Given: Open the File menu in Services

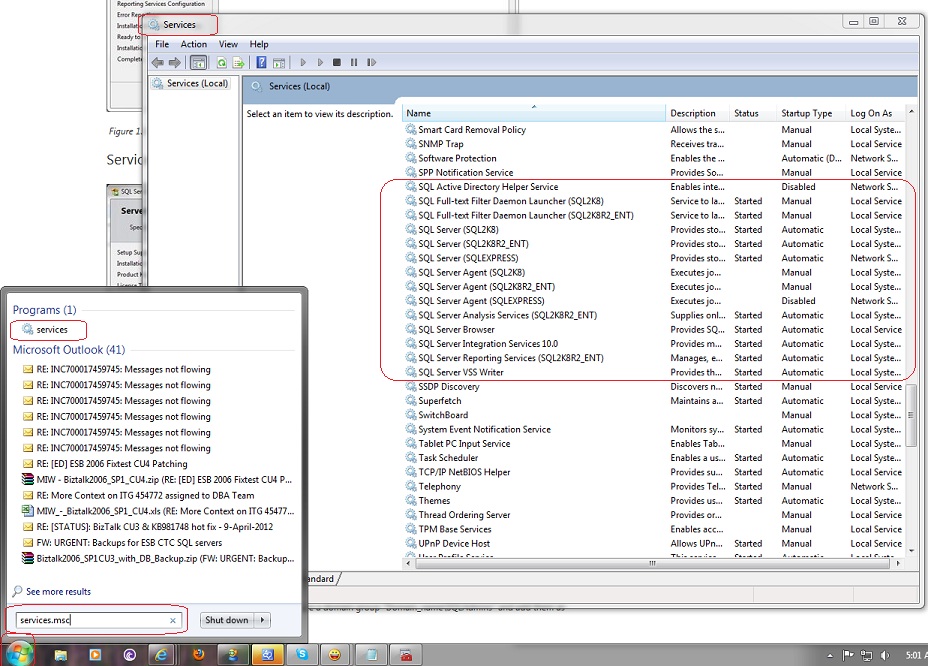Looking at the screenshot, I should 162,44.
